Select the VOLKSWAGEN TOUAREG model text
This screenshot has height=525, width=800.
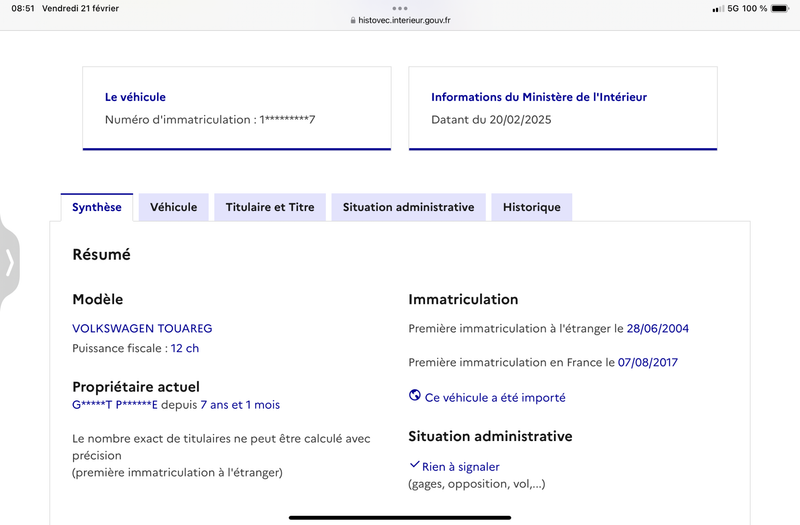click(142, 329)
